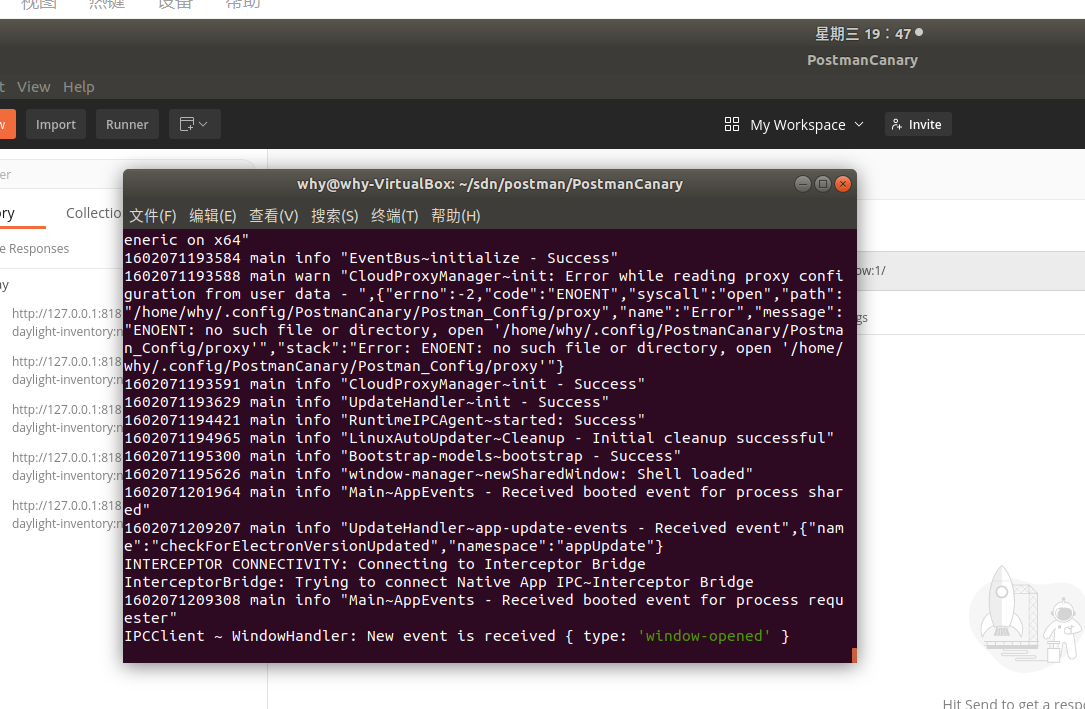Click 'Bootstrap-models~bootstrap - Success' log line
The image size is (1085, 709).
point(403,456)
